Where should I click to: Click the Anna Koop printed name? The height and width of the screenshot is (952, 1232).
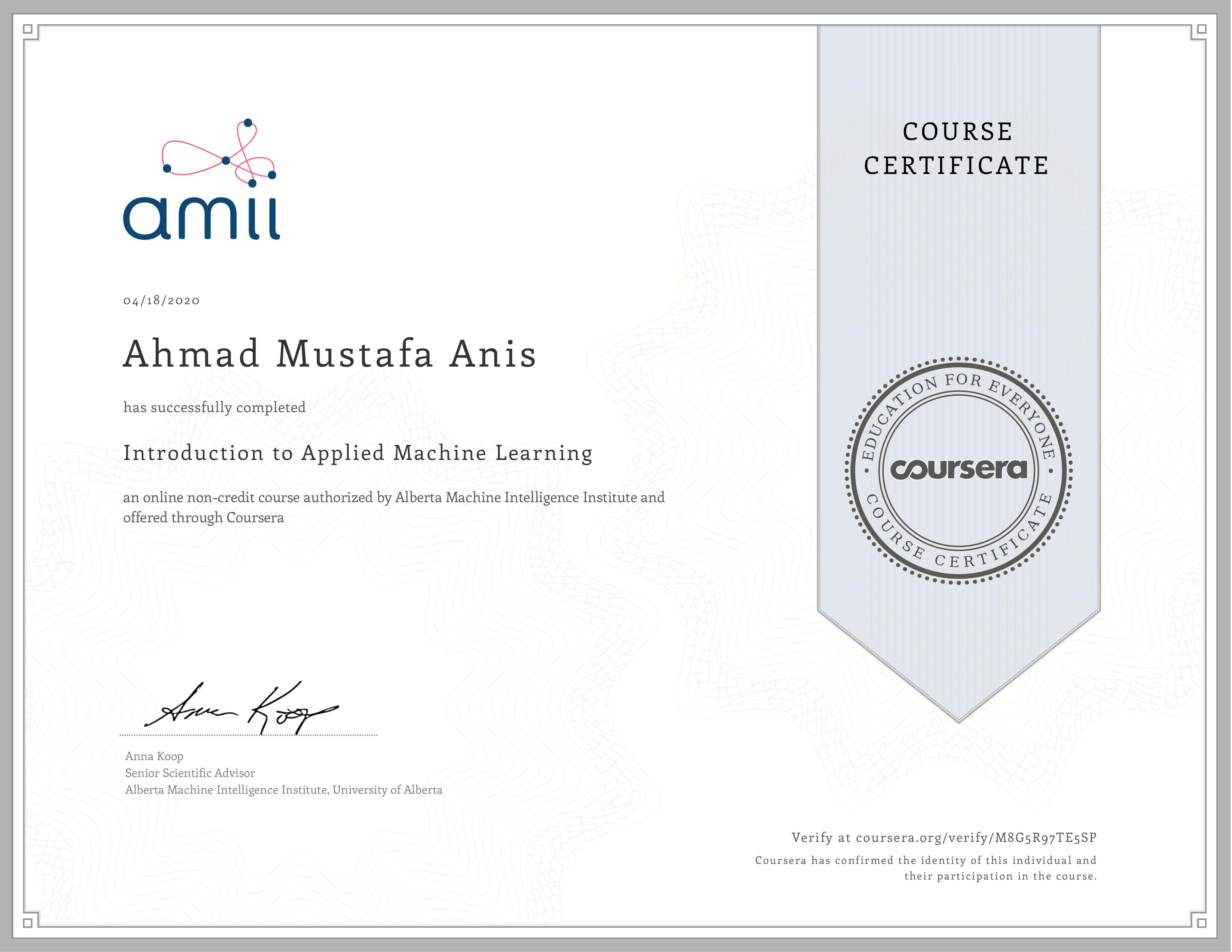pos(154,756)
